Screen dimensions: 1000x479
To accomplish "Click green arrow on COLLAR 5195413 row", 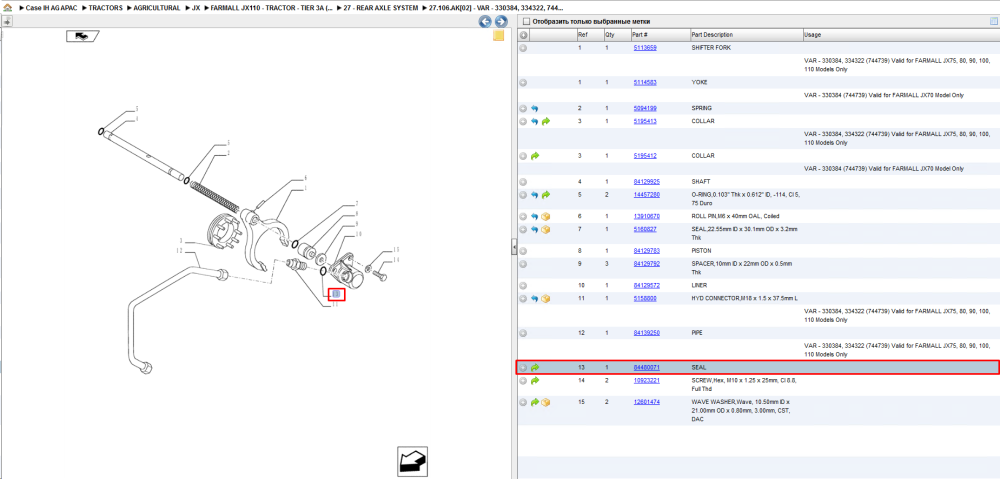I will click(546, 121).
